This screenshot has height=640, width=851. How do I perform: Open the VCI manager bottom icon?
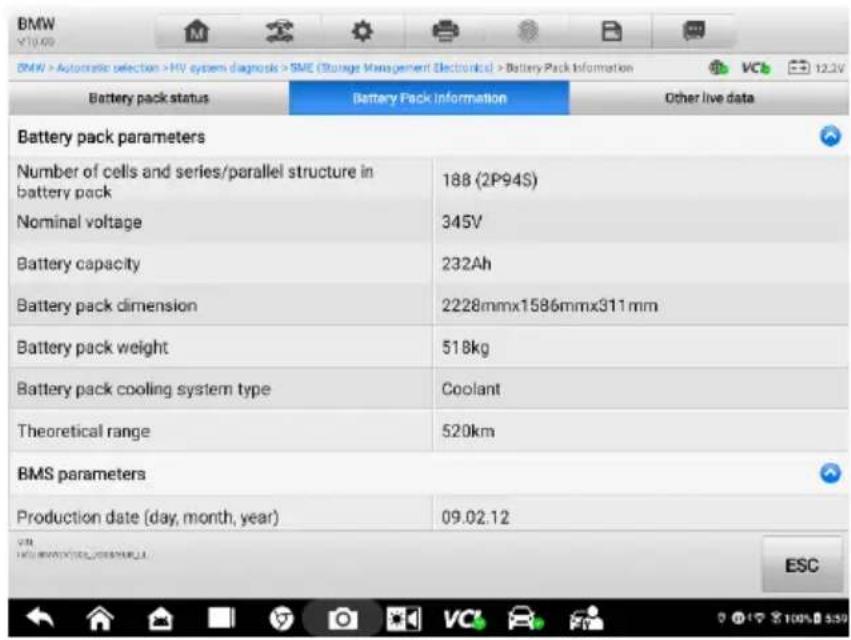pyautogui.click(x=464, y=619)
